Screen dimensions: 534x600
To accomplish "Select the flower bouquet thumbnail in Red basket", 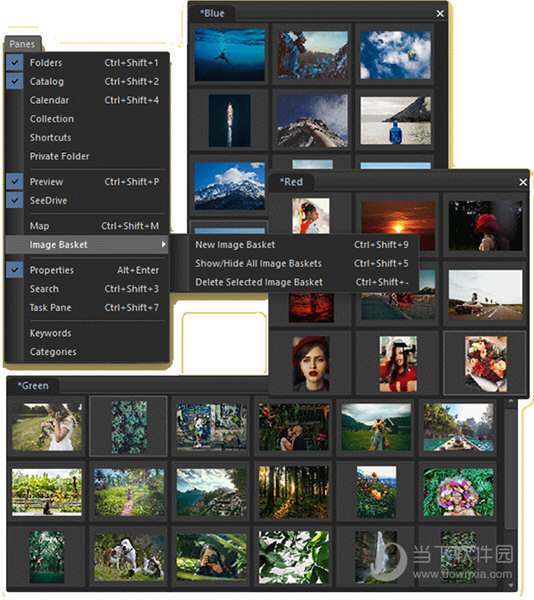I will pyautogui.click(x=485, y=364).
